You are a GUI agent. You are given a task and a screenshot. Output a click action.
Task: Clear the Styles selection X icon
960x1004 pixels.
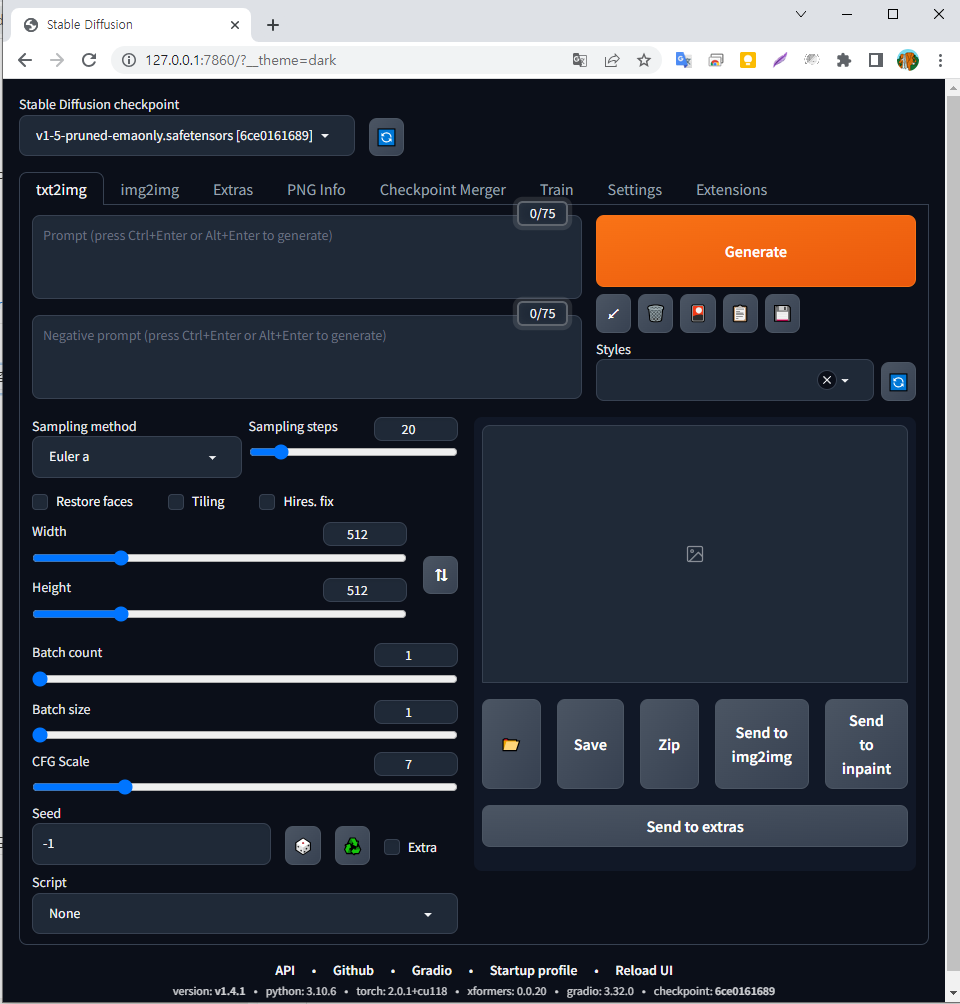pyautogui.click(x=827, y=380)
